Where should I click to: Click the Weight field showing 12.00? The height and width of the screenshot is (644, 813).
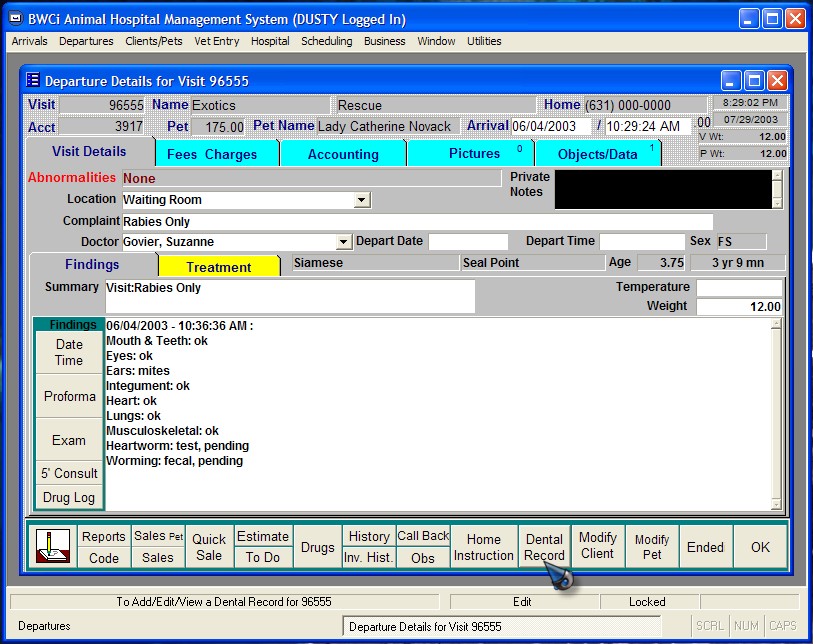click(739, 306)
